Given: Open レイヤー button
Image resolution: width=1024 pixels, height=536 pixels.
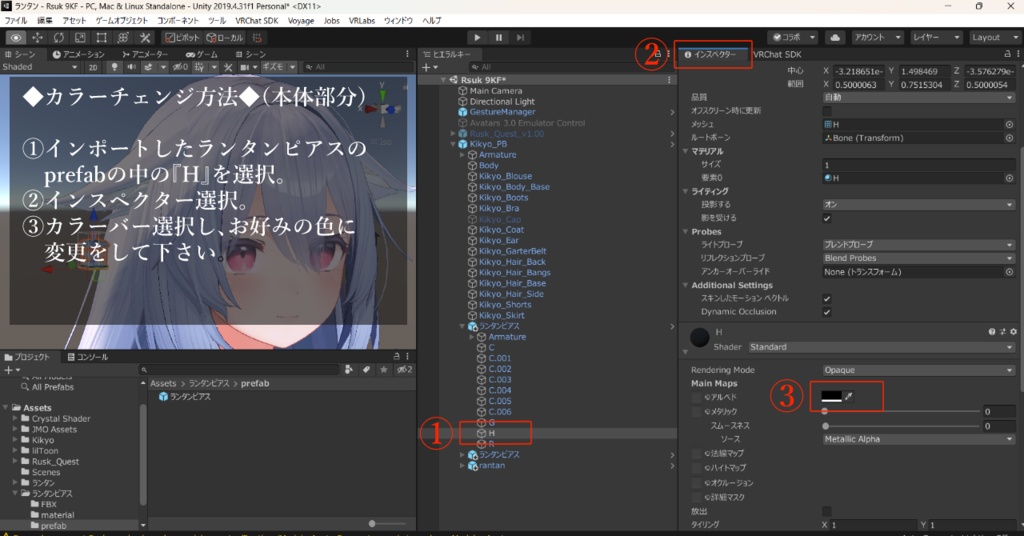Looking at the screenshot, I should [x=936, y=37].
